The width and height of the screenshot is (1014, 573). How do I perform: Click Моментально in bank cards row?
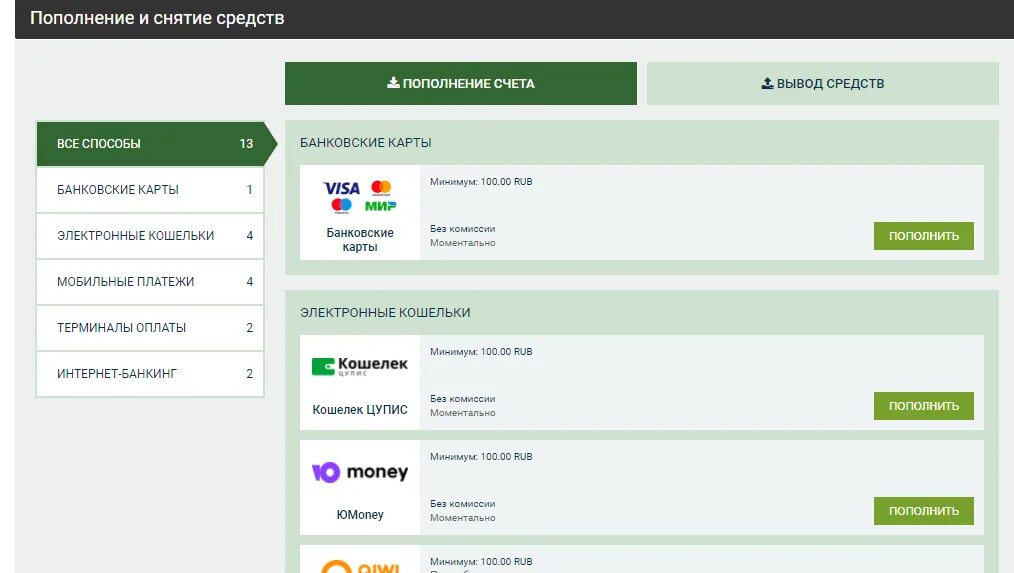(x=462, y=243)
